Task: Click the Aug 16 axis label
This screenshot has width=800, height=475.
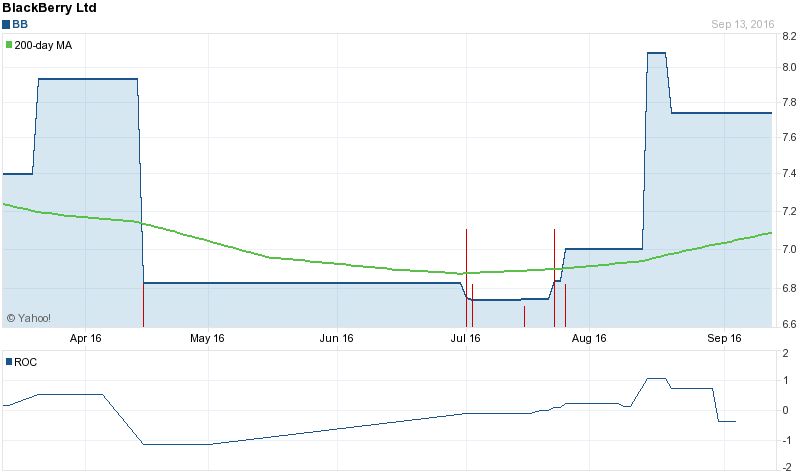Action: click(589, 338)
